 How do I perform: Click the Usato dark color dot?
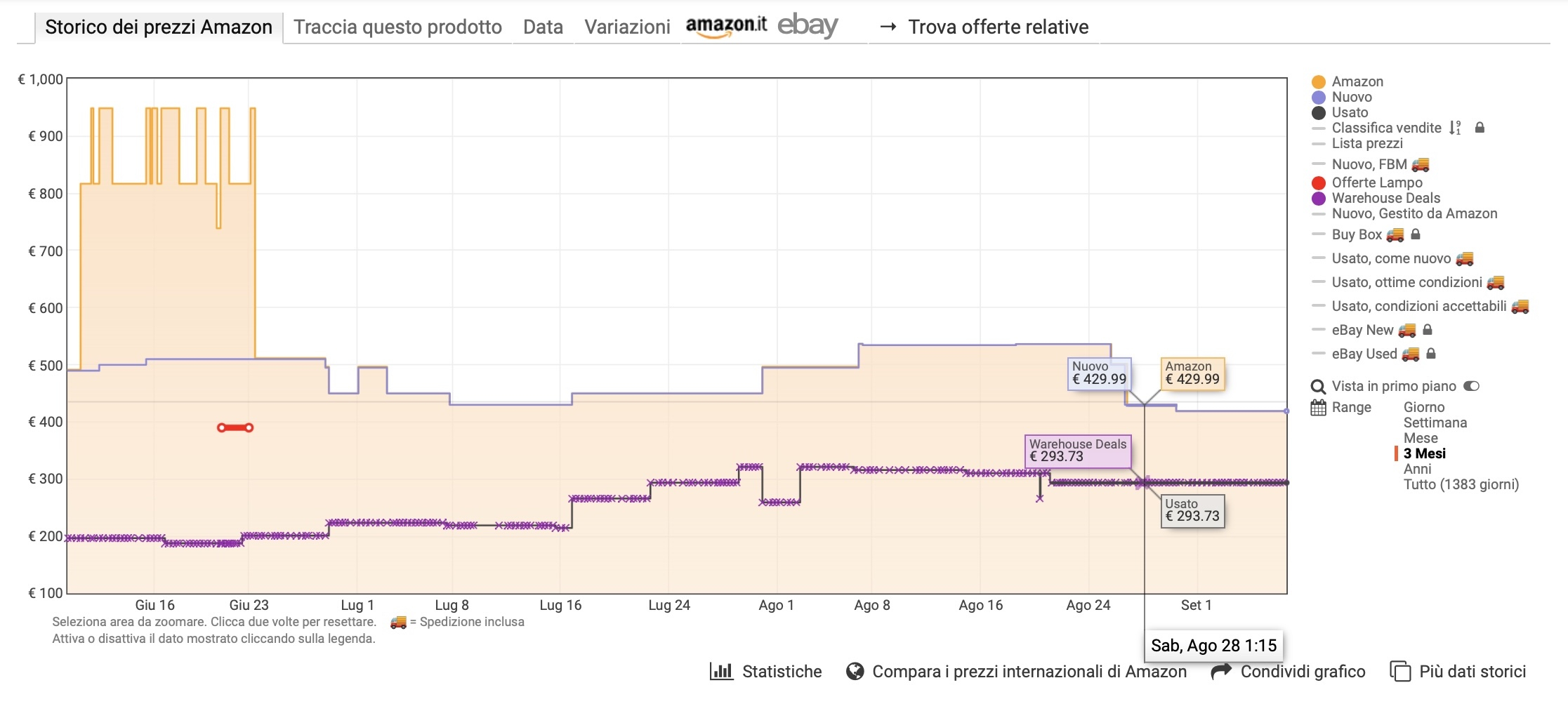point(1319,113)
